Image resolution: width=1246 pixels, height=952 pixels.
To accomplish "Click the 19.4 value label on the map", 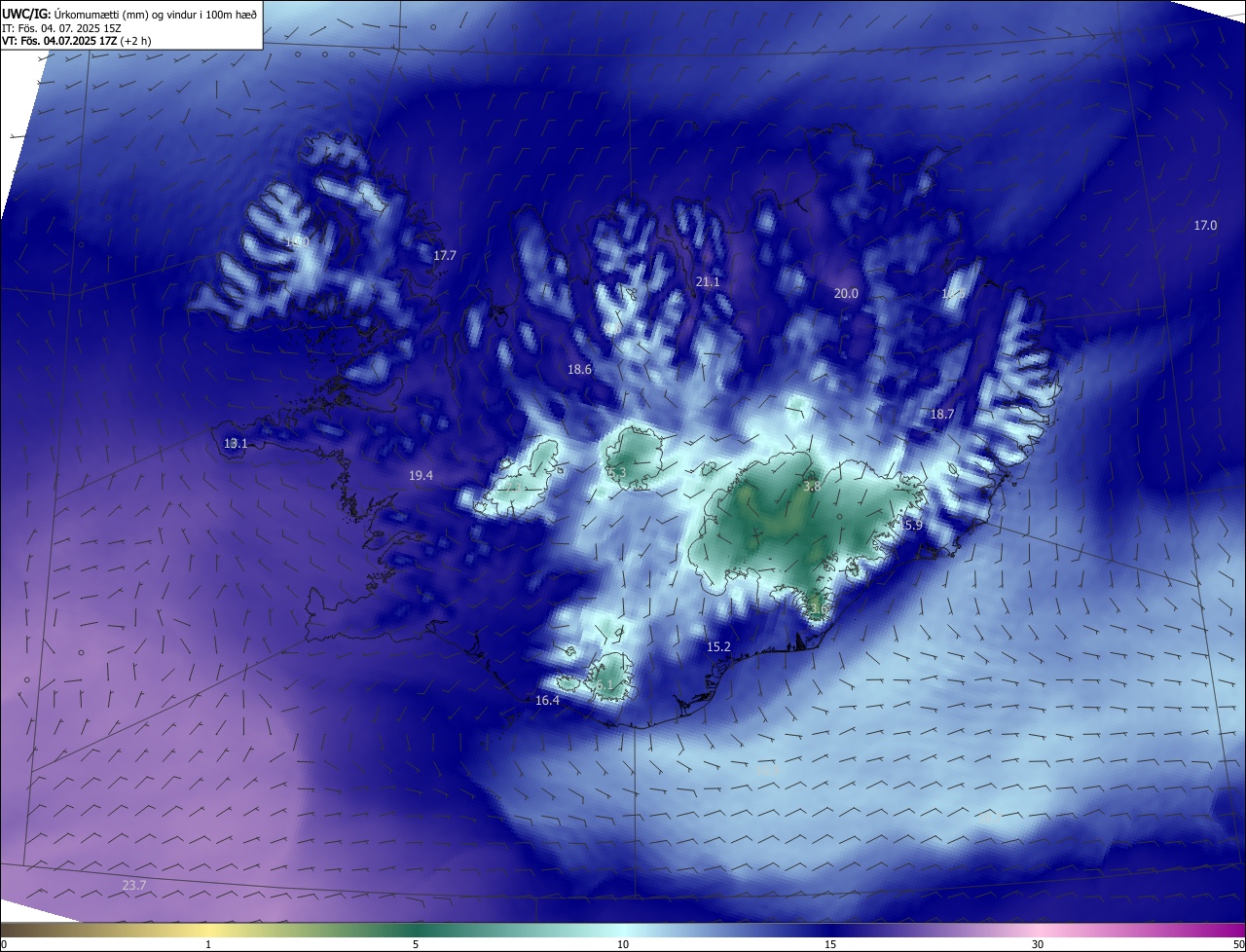I will pos(421,475).
